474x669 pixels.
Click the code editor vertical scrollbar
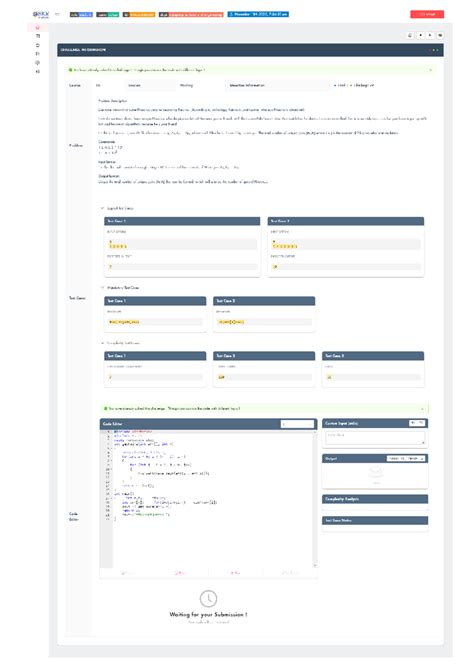point(315,499)
